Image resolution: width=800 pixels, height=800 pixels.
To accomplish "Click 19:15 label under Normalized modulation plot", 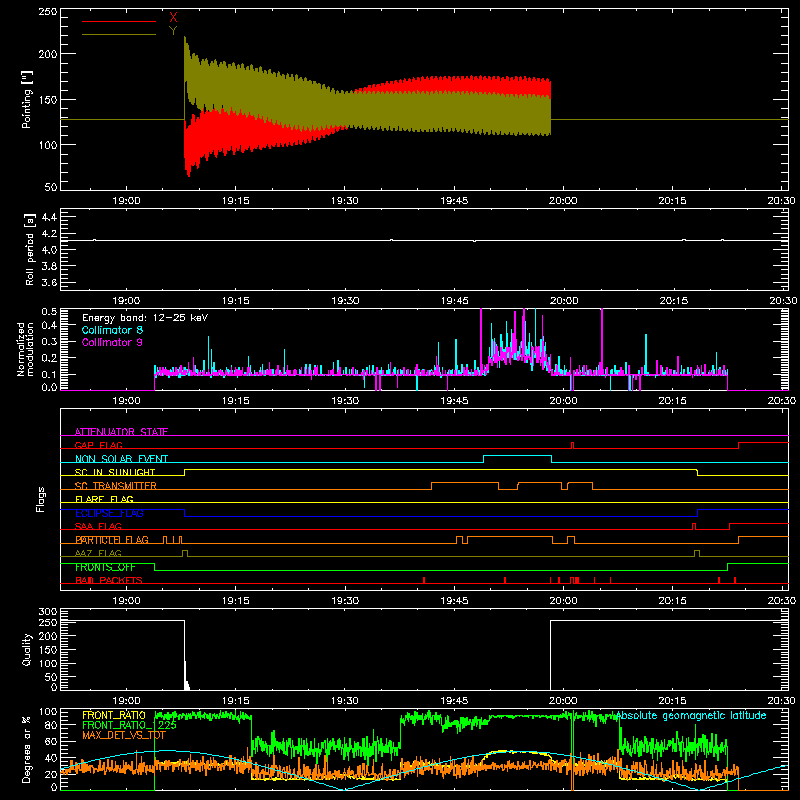I will pyautogui.click(x=236, y=401).
